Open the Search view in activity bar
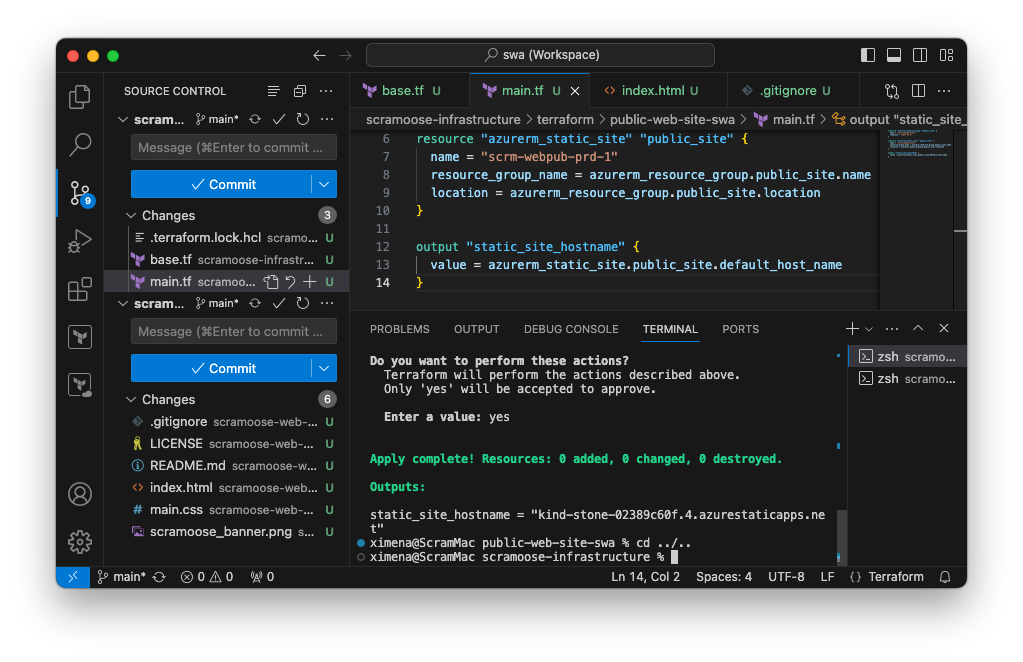 [80, 144]
